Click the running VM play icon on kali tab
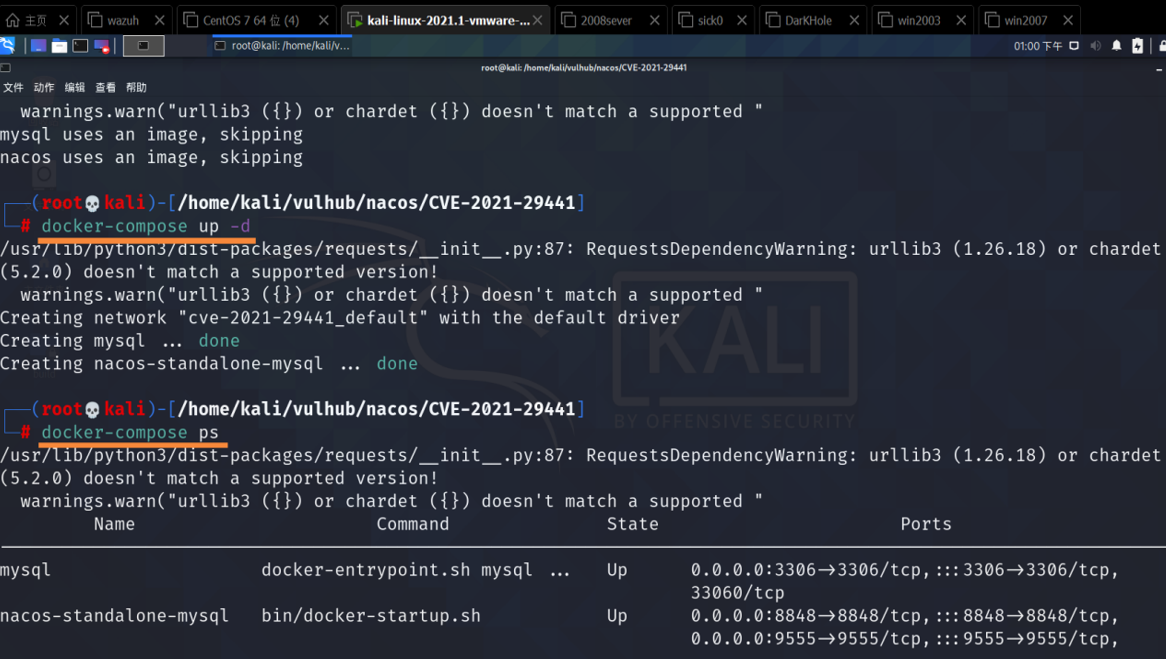Viewport: 1166px width, 659px height. [x=355, y=20]
